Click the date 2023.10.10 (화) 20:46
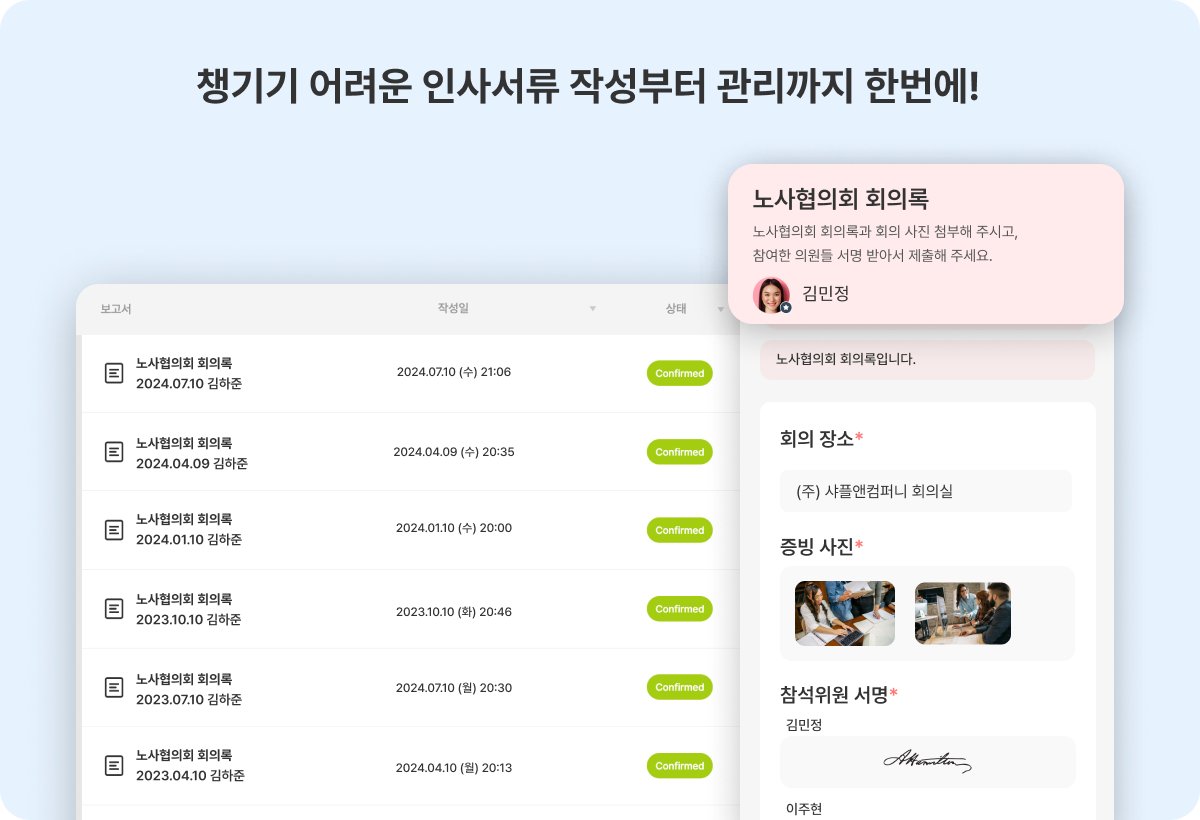 click(454, 611)
